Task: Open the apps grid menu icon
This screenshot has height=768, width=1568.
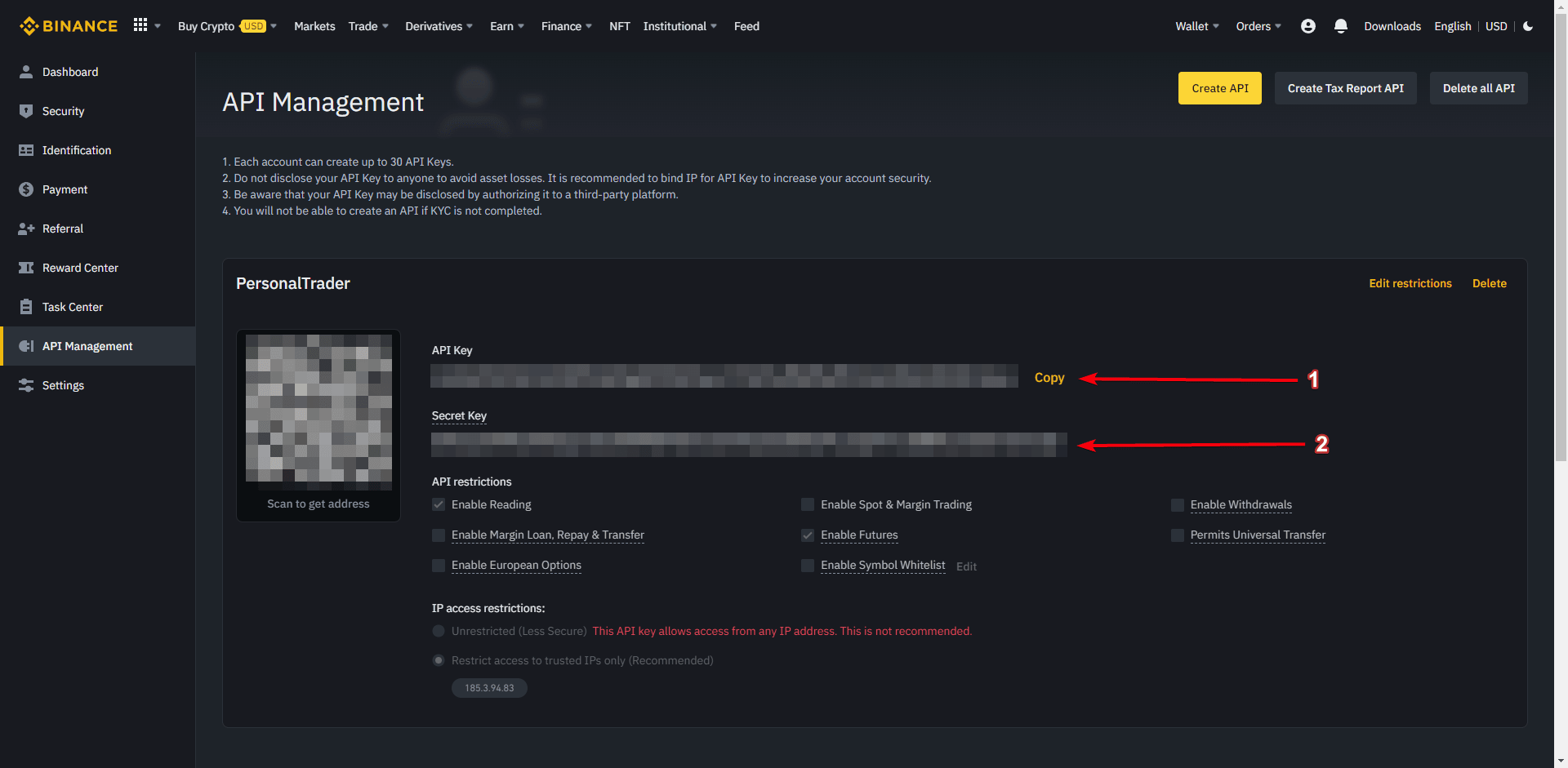Action: (140, 25)
